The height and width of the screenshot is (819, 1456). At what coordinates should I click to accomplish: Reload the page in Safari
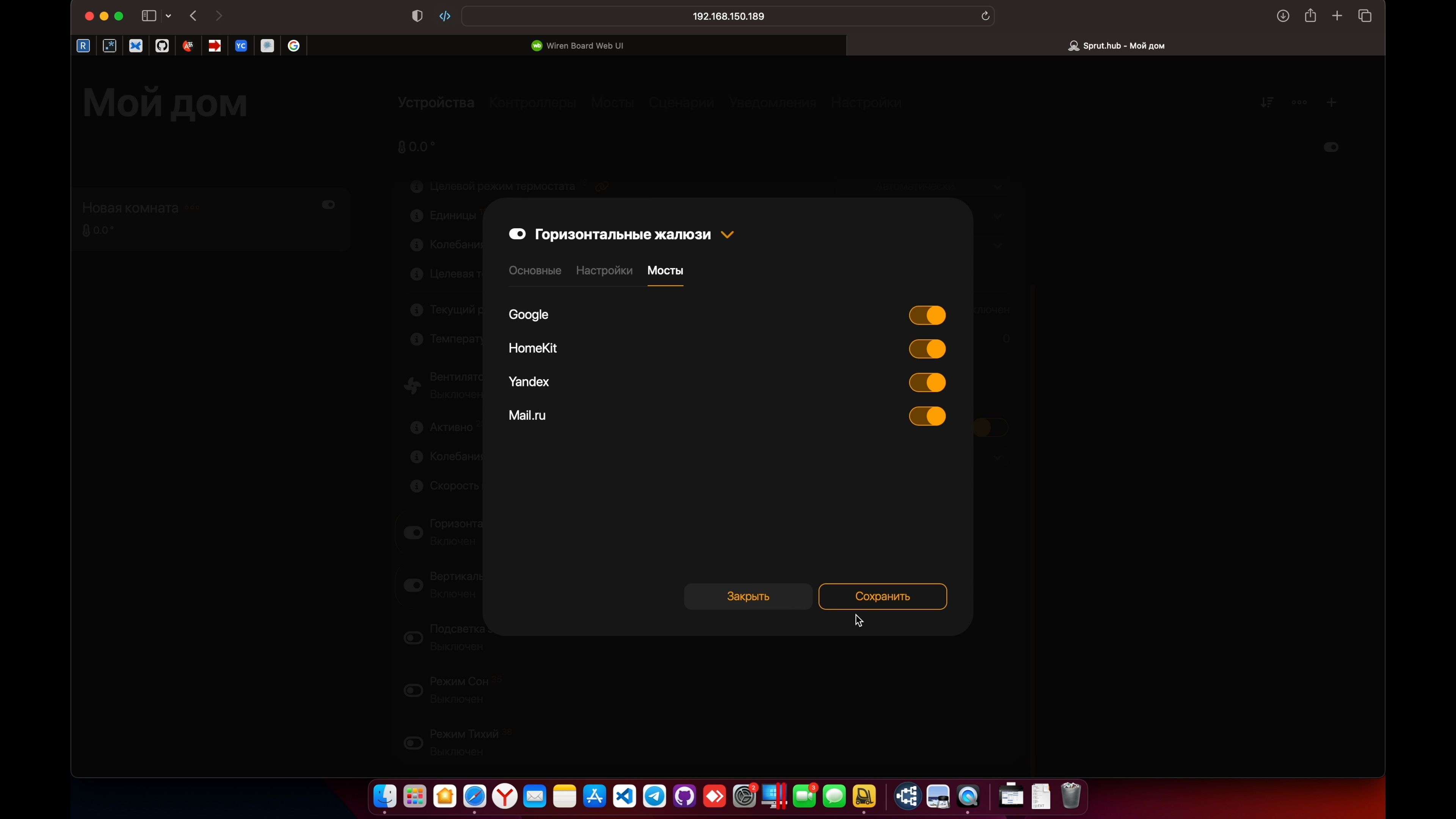click(x=985, y=16)
